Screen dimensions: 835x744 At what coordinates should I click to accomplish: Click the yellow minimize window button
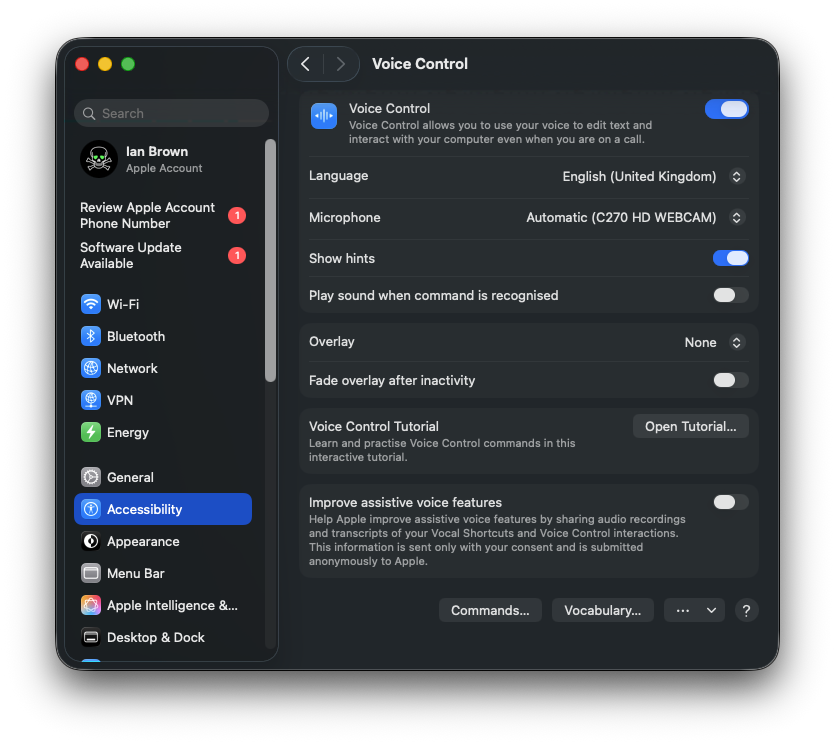(x=105, y=64)
